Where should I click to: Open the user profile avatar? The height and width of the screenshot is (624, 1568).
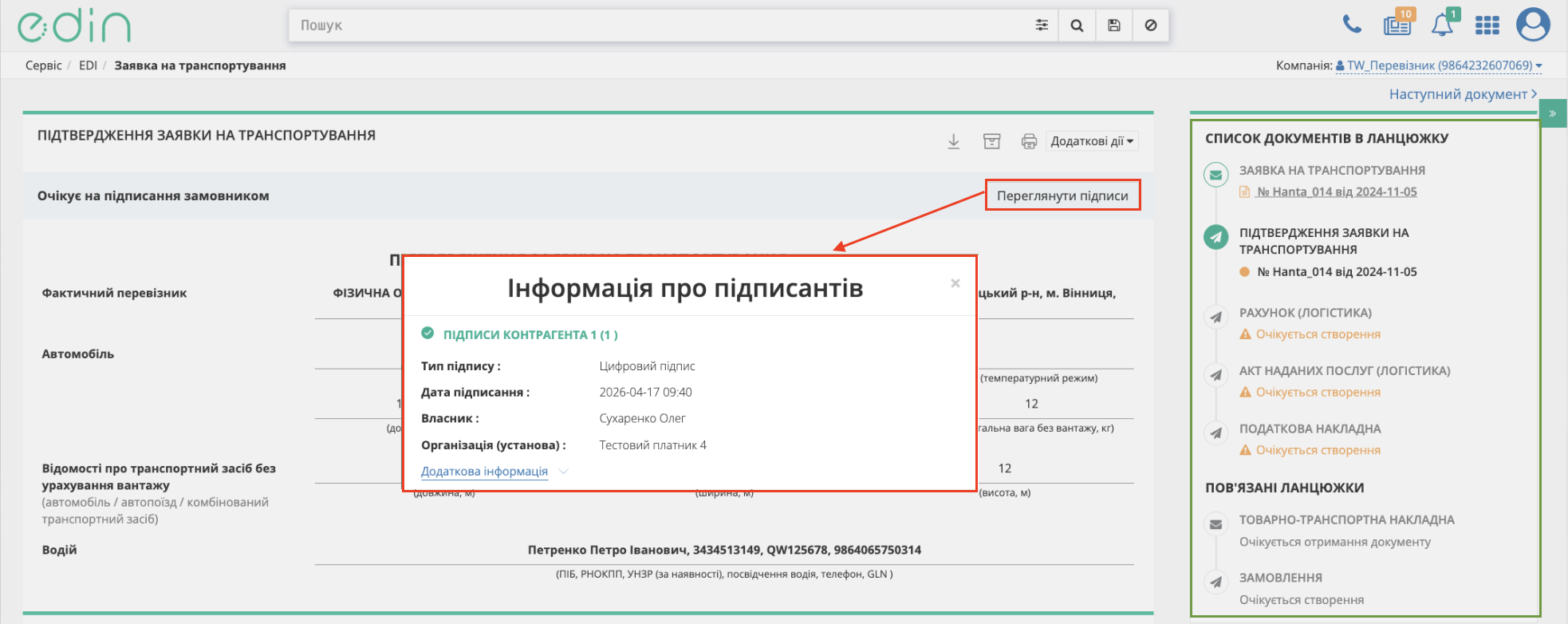click(x=1532, y=25)
